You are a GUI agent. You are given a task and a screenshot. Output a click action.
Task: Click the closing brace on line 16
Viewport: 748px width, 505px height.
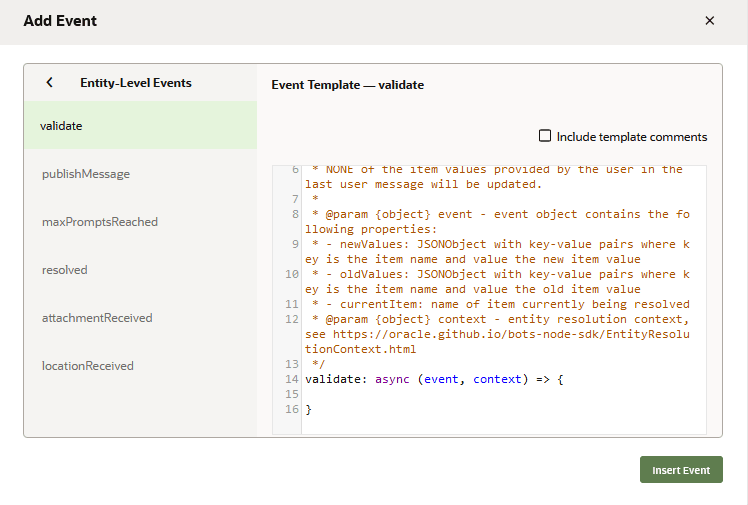pyautogui.click(x=309, y=410)
